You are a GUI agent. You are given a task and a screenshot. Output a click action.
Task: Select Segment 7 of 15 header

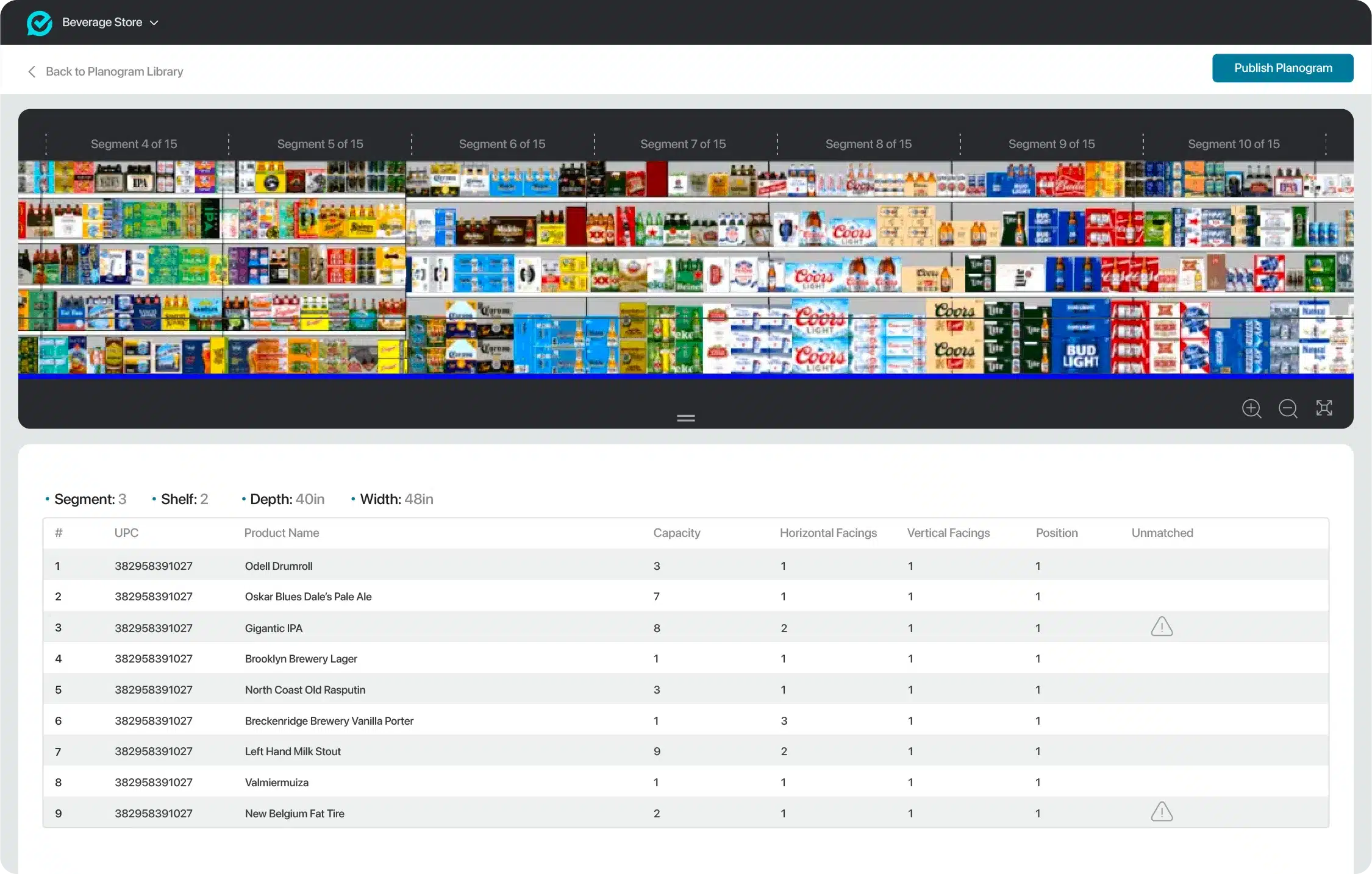[x=683, y=144]
